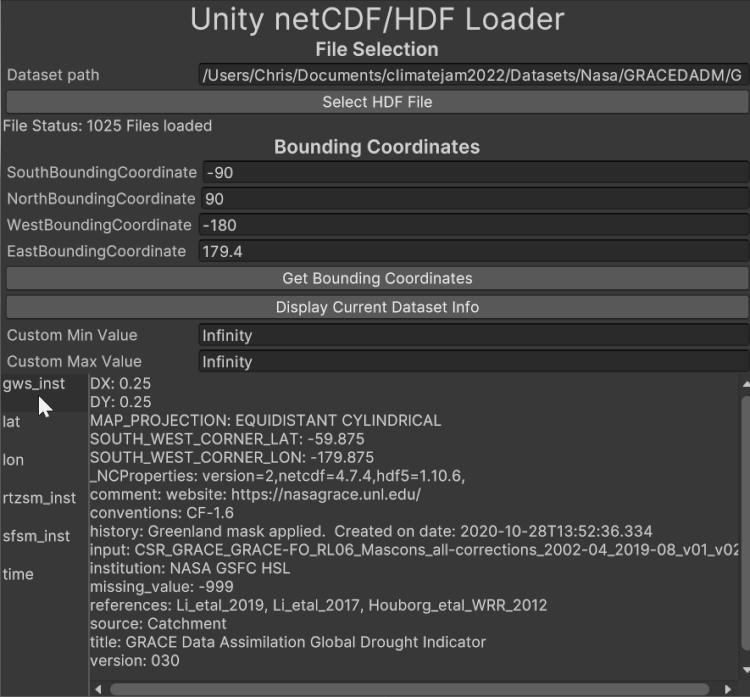
Task: Edit the EastBoundingCoordinate field
Action: pyautogui.click(x=474, y=252)
